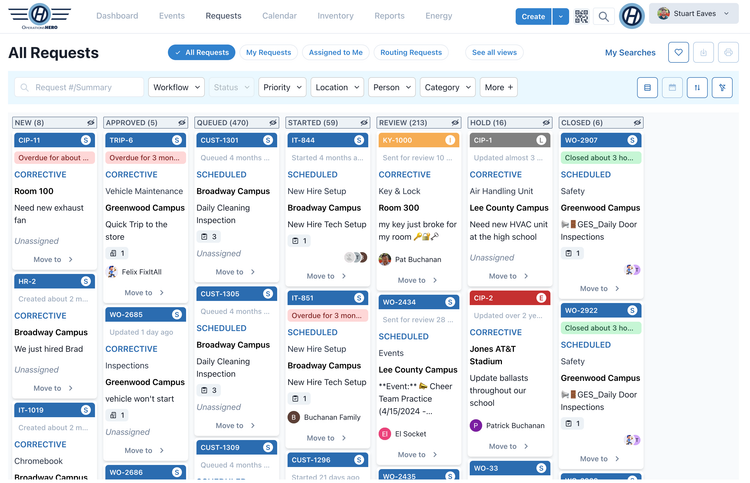
Task: Click the See all views button
Action: pos(494,52)
